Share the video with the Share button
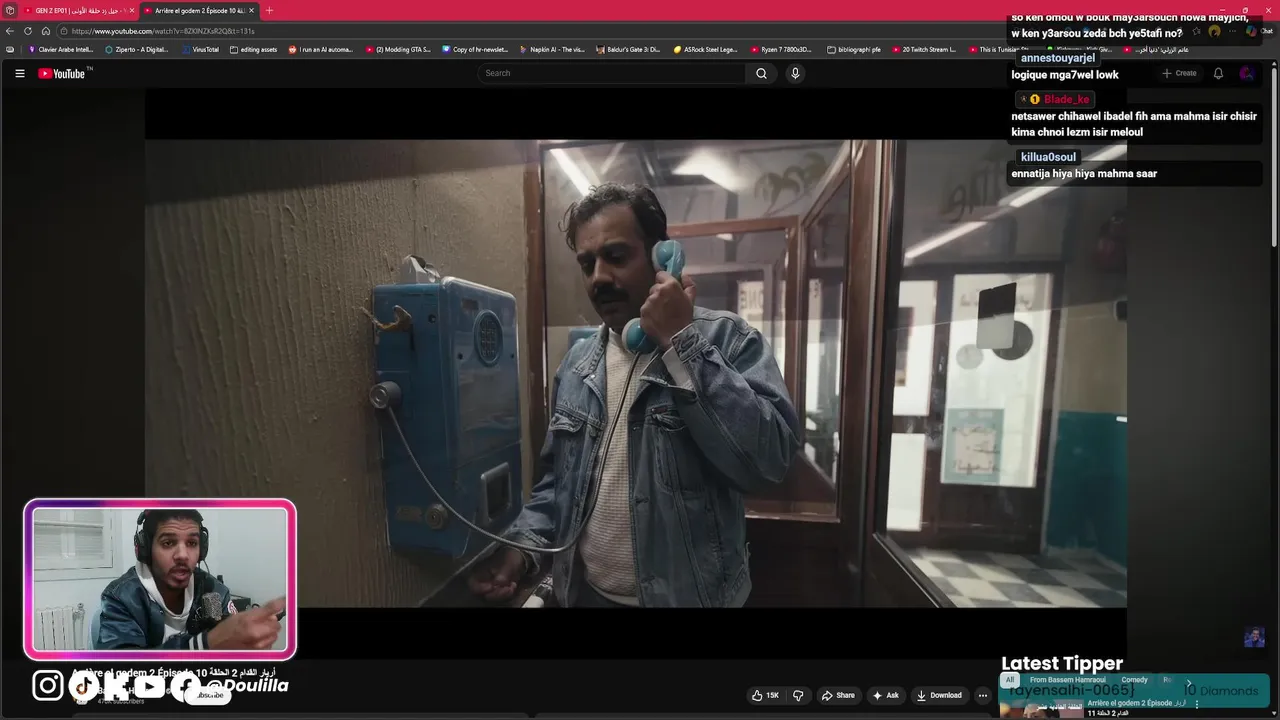 (x=838, y=695)
